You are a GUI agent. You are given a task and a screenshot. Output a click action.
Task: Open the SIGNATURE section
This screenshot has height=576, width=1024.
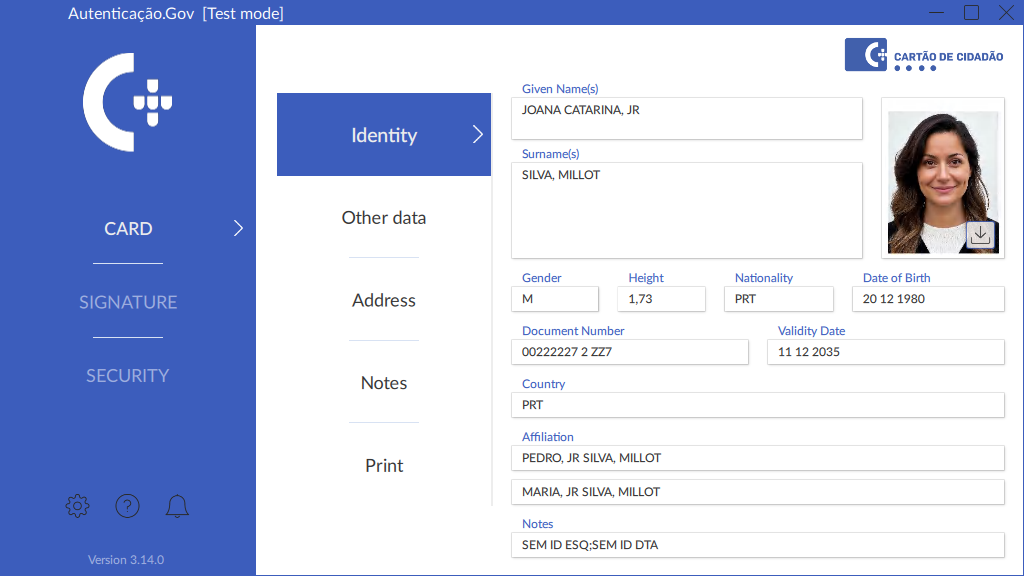tap(128, 302)
